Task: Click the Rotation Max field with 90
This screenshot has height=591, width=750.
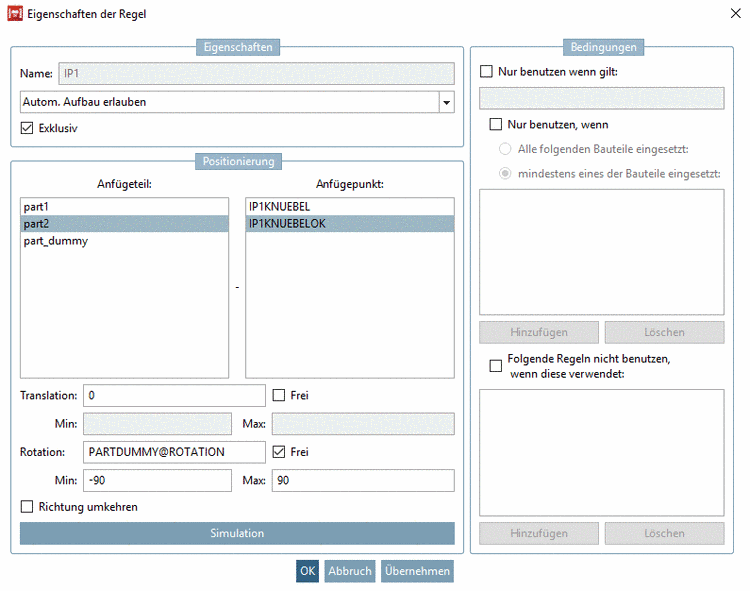Action: pos(363,481)
